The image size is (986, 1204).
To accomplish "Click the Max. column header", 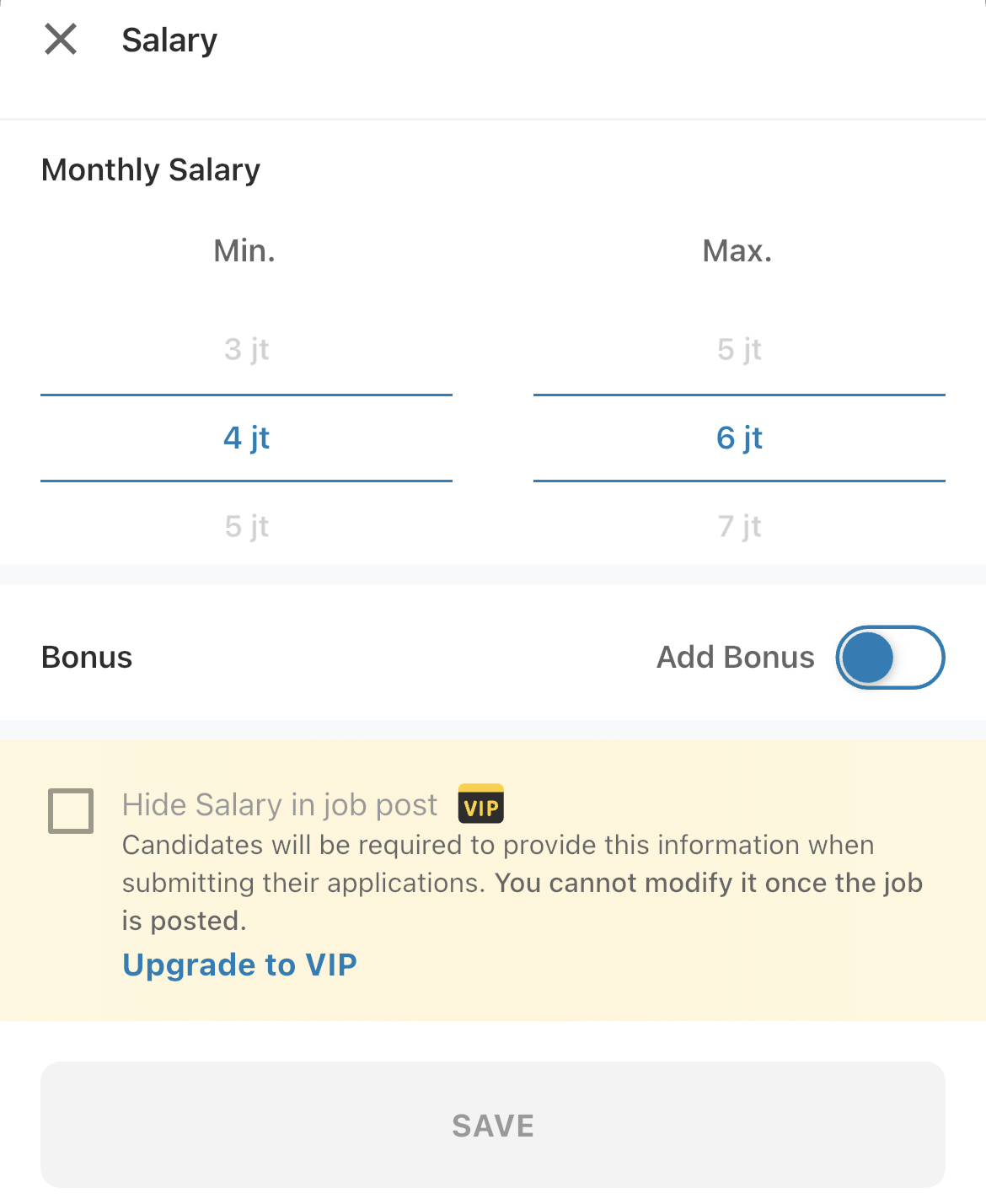I will click(x=737, y=250).
